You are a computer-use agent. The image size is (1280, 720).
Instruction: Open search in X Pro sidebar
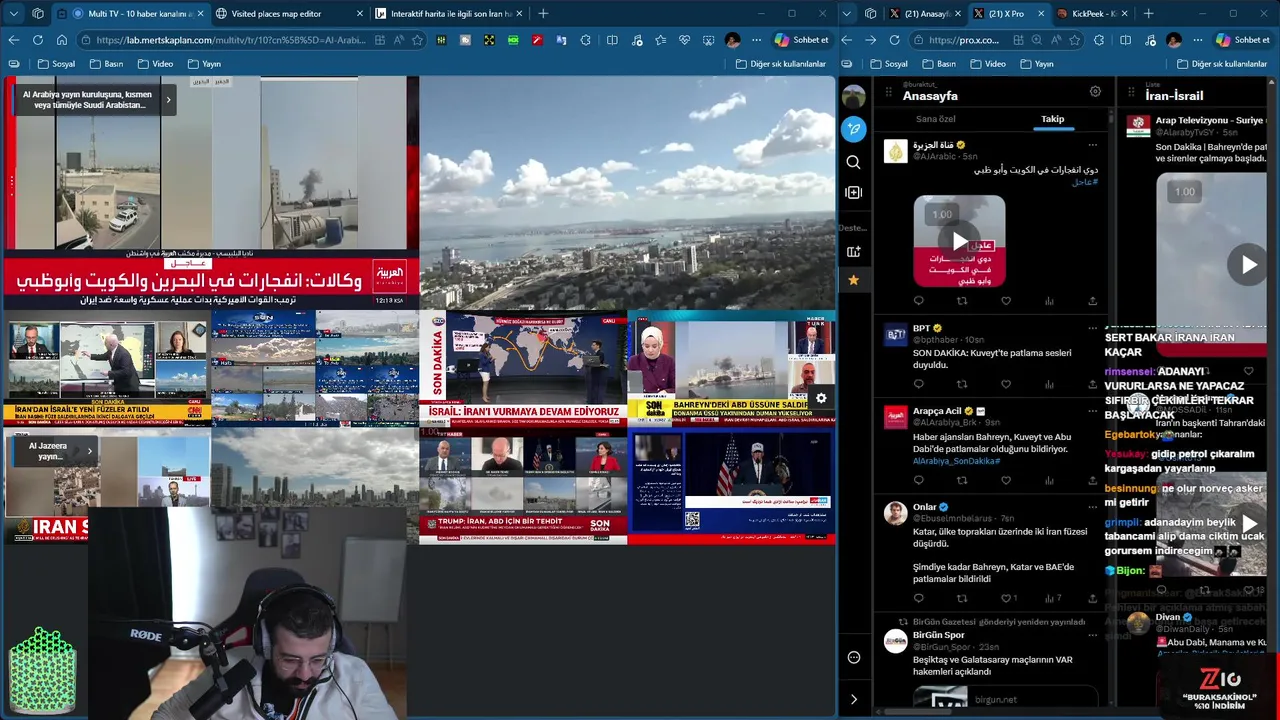coord(853,162)
